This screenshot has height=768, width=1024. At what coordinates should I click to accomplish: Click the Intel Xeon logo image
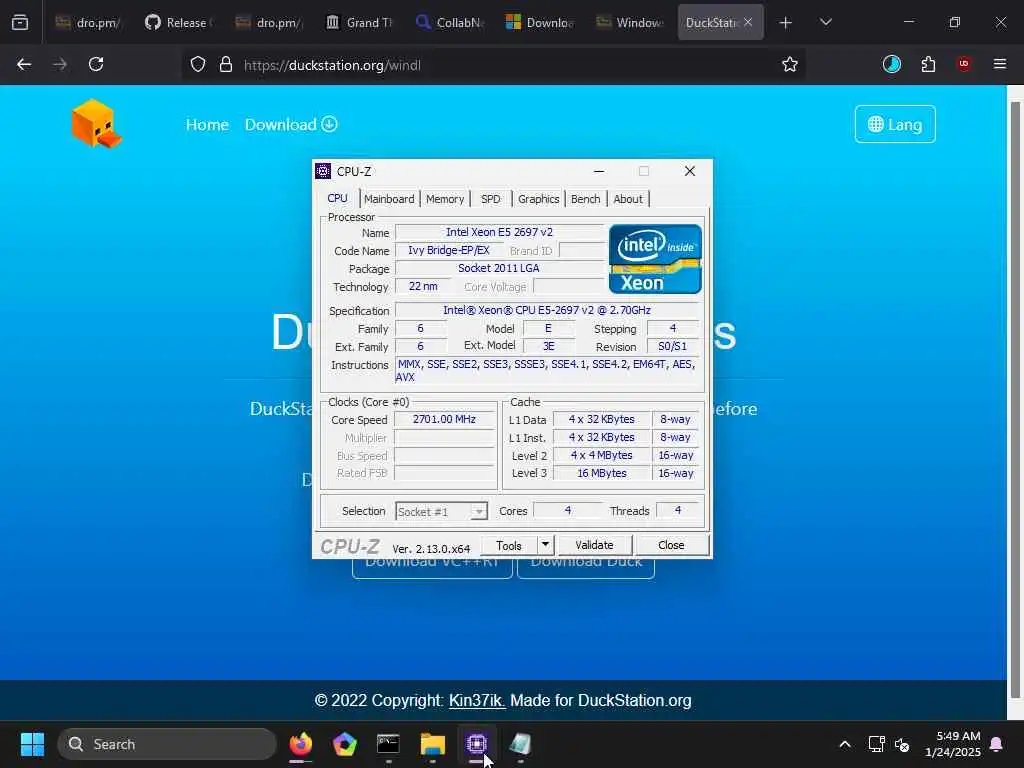(x=655, y=259)
